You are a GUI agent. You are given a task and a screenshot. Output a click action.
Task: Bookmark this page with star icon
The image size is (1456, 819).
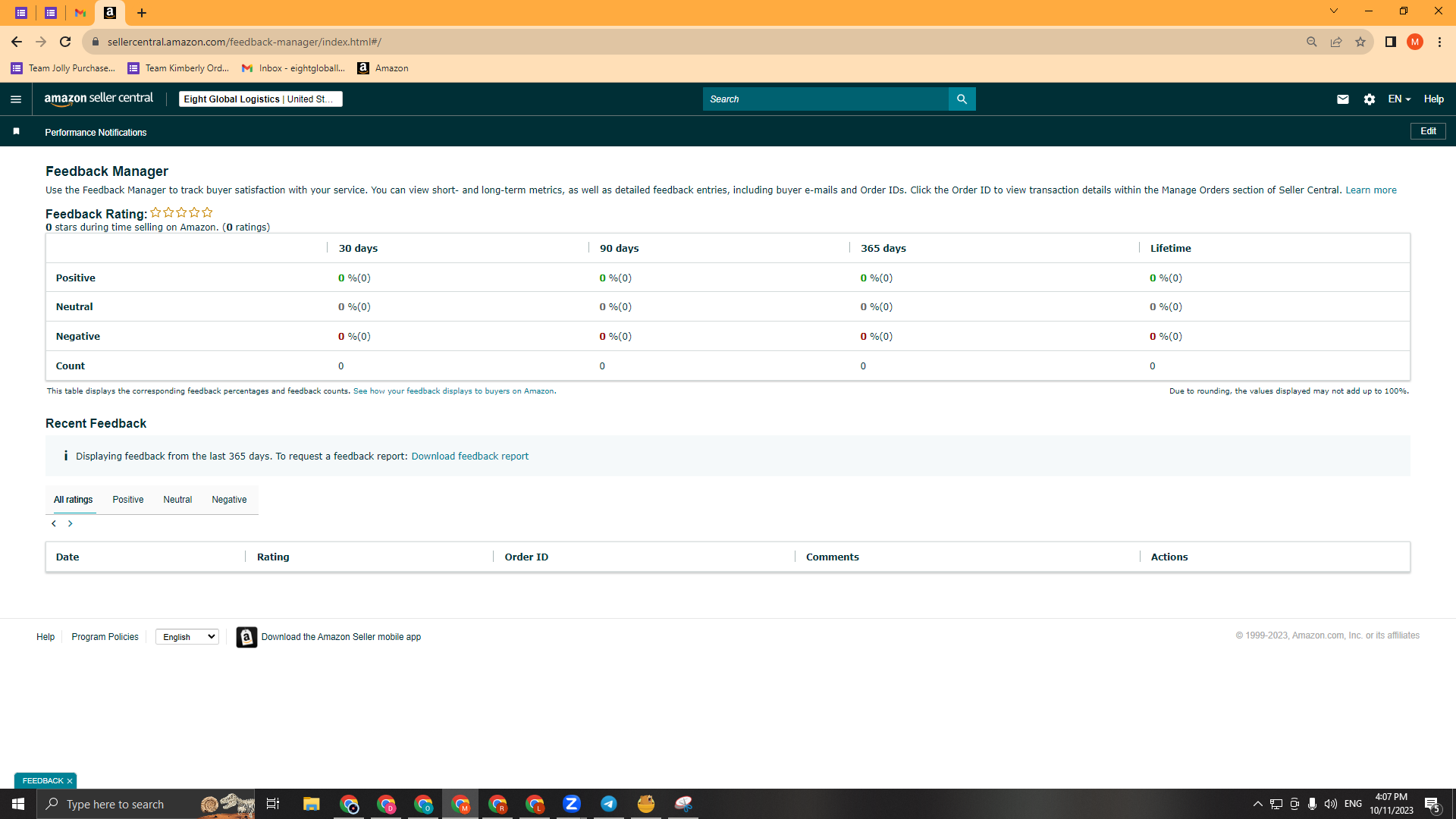pos(1360,42)
